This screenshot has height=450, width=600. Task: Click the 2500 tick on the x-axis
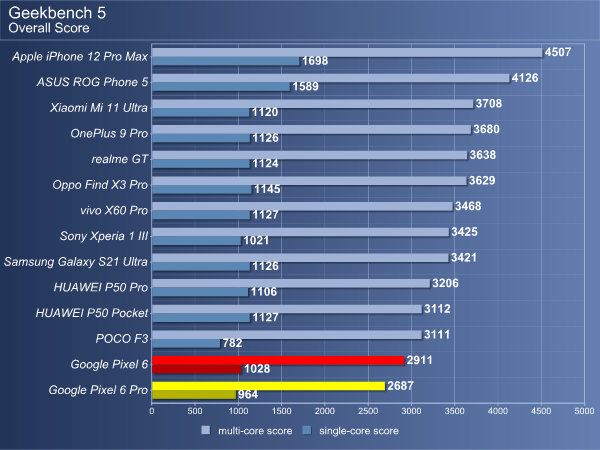368,411
